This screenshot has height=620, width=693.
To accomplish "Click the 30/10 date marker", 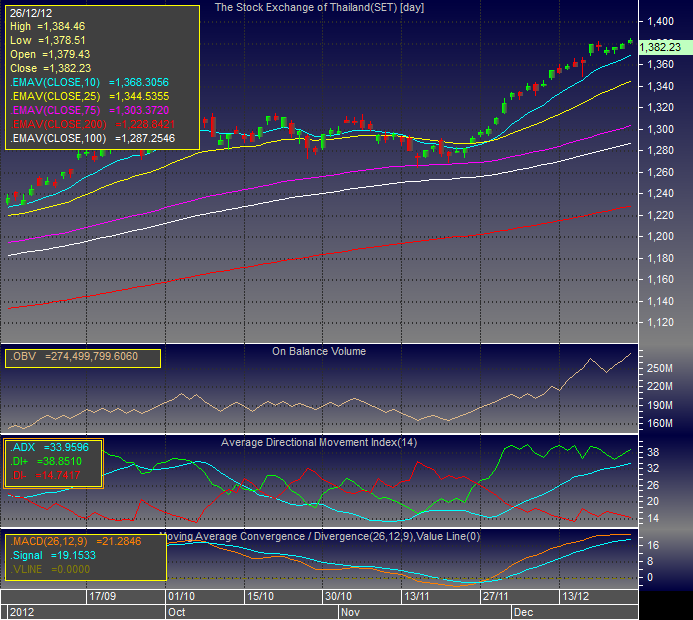I will point(339,597).
